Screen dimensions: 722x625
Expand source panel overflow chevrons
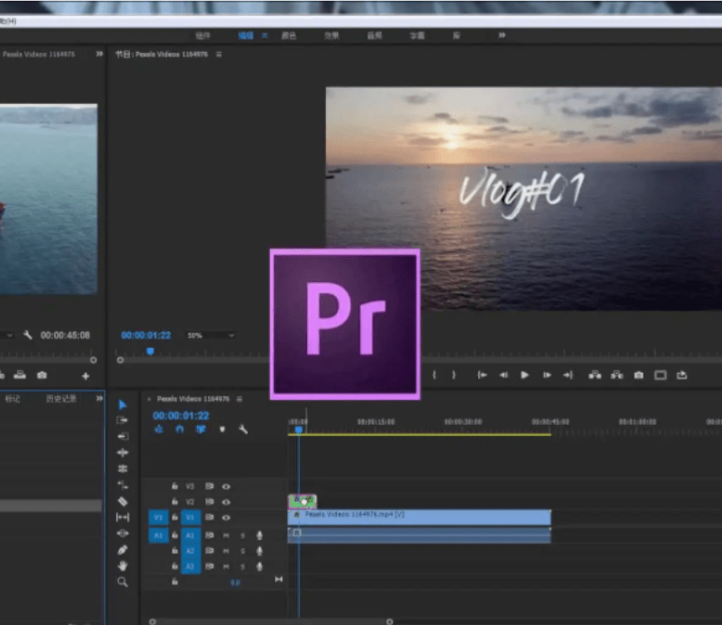[99, 54]
